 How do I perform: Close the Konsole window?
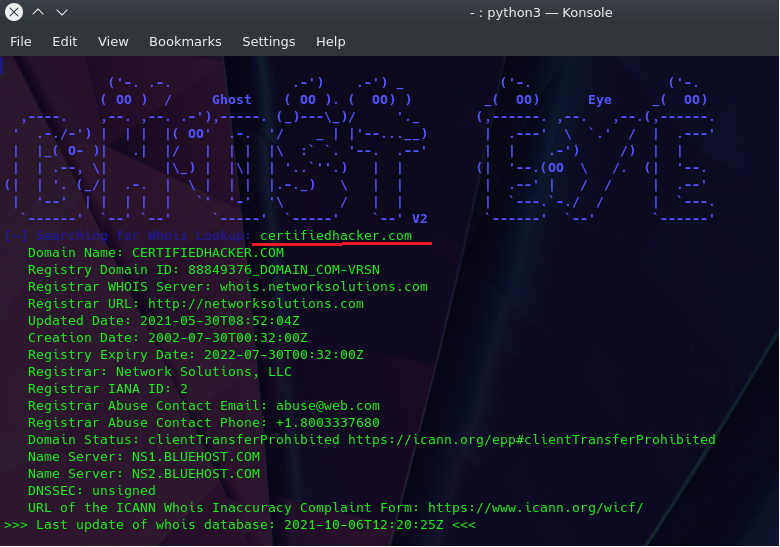(x=14, y=12)
